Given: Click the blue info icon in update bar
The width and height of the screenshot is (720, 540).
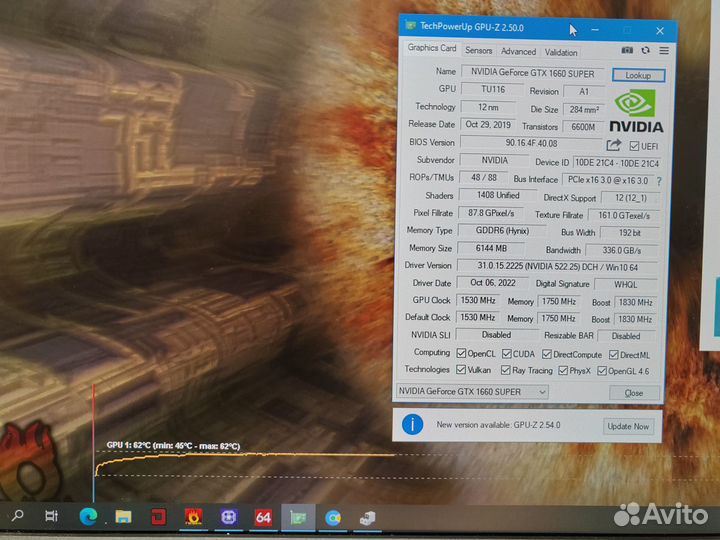Looking at the screenshot, I should pyautogui.click(x=412, y=424).
